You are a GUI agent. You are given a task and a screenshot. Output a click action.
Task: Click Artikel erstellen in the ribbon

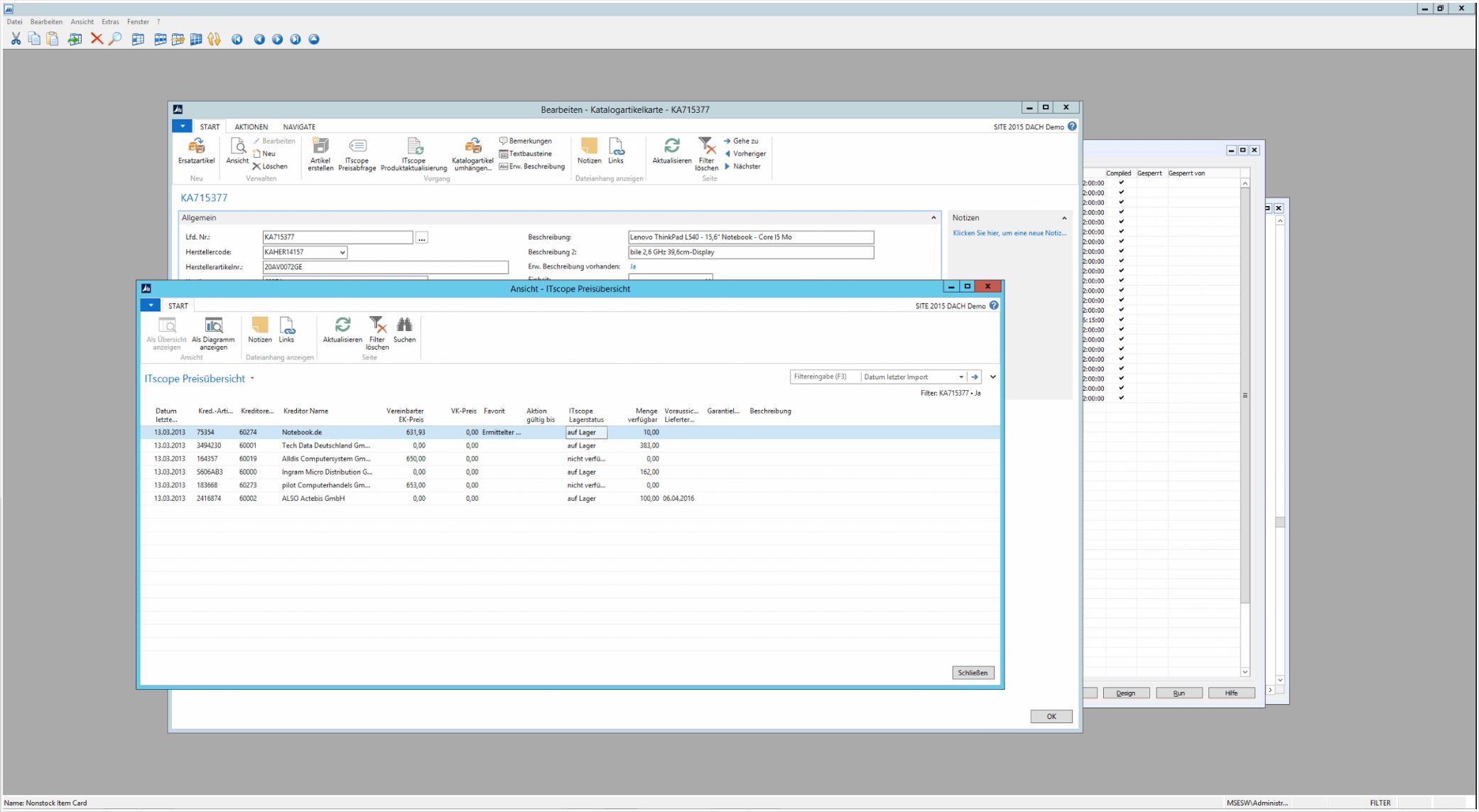320,154
